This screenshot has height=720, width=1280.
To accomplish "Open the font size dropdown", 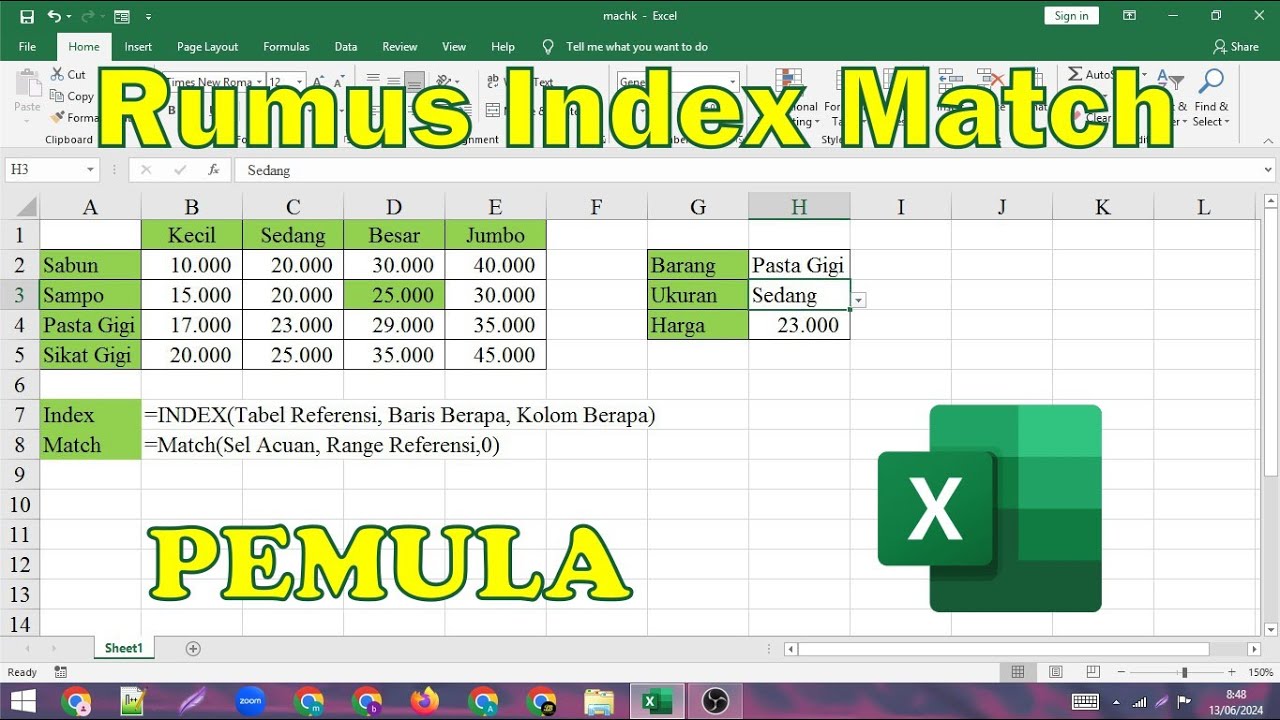I will [x=301, y=82].
